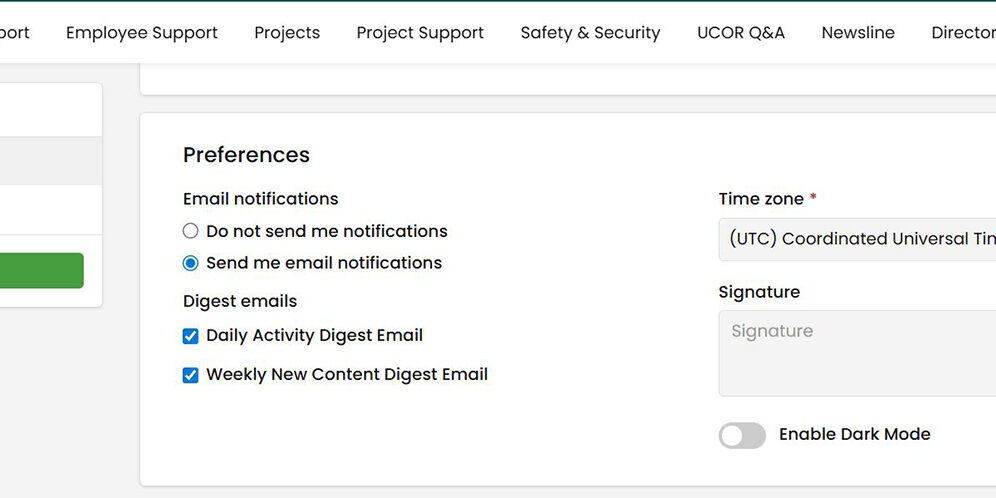Screen dimensions: 996x498
Task: Open the Directory navigation item
Action: coord(962,33)
